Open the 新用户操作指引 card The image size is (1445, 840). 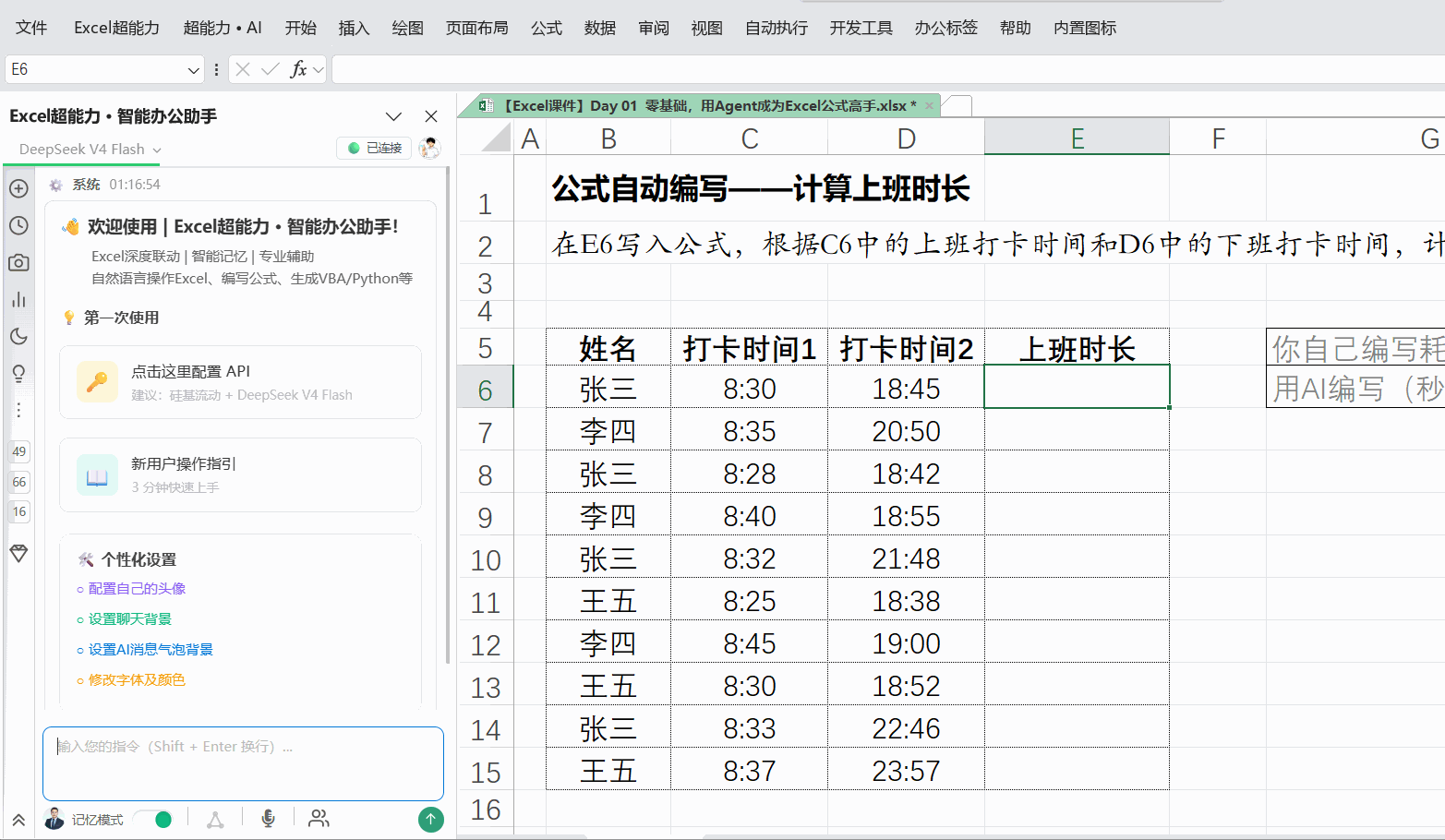(240, 474)
